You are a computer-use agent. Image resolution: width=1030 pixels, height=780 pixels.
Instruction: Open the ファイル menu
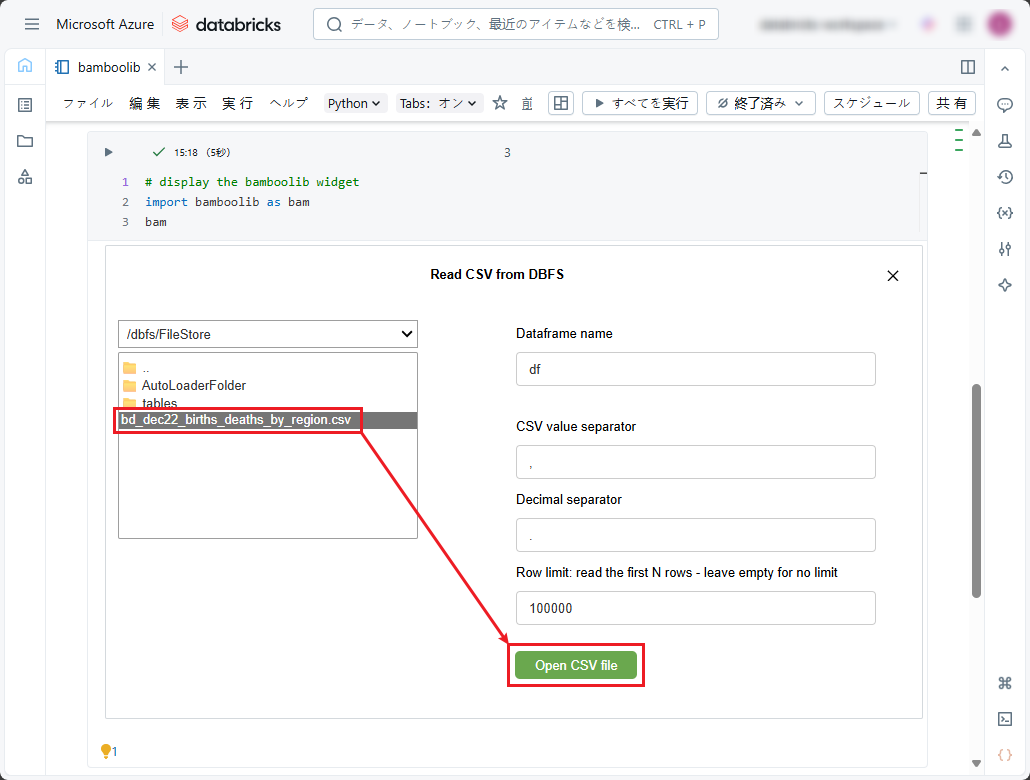pos(87,103)
